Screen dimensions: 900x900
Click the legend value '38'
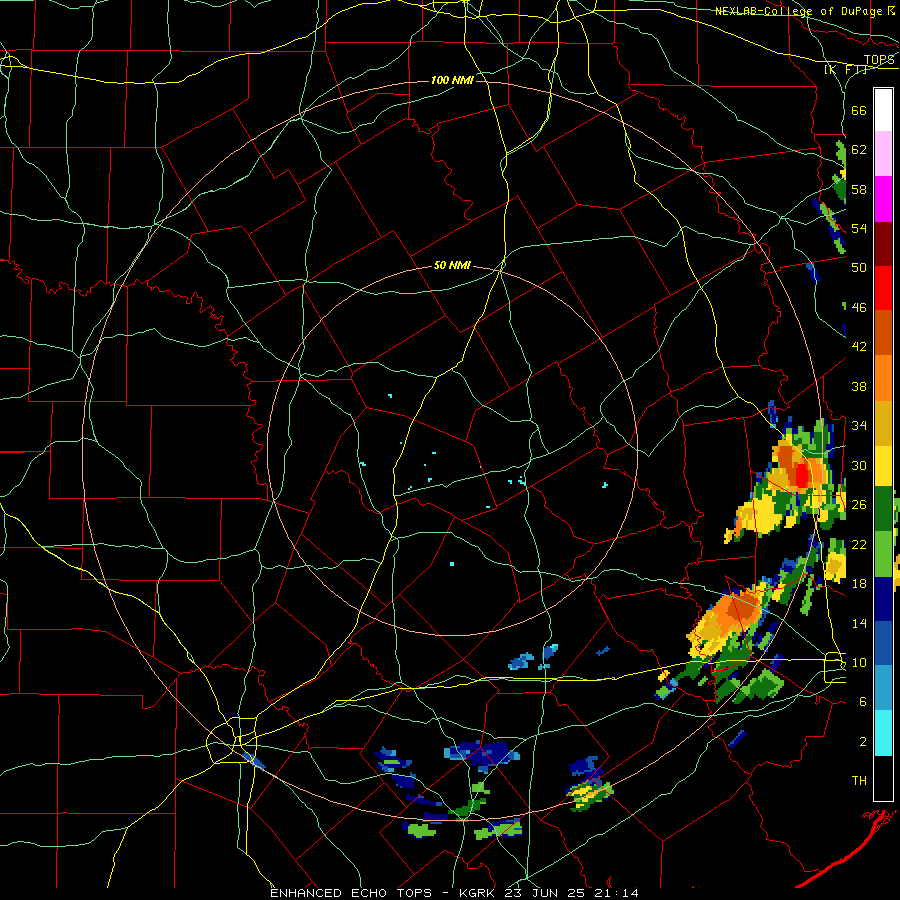(x=859, y=386)
